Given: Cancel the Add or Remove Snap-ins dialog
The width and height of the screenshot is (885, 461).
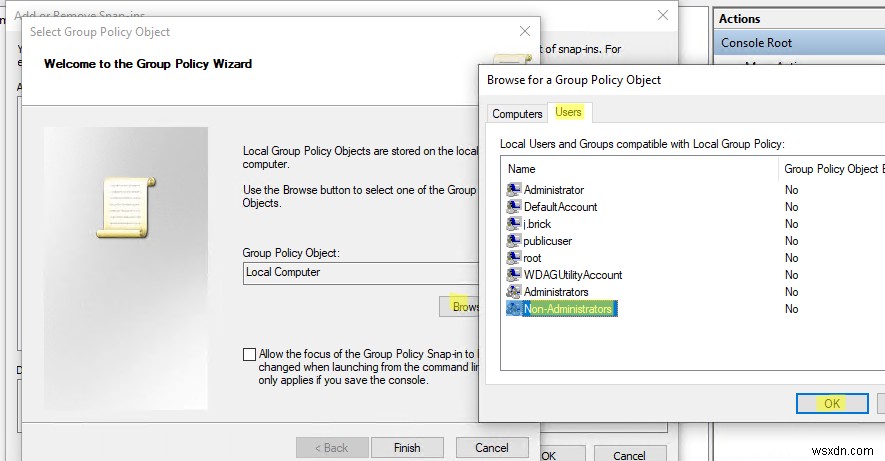Looking at the screenshot, I should [629, 454].
